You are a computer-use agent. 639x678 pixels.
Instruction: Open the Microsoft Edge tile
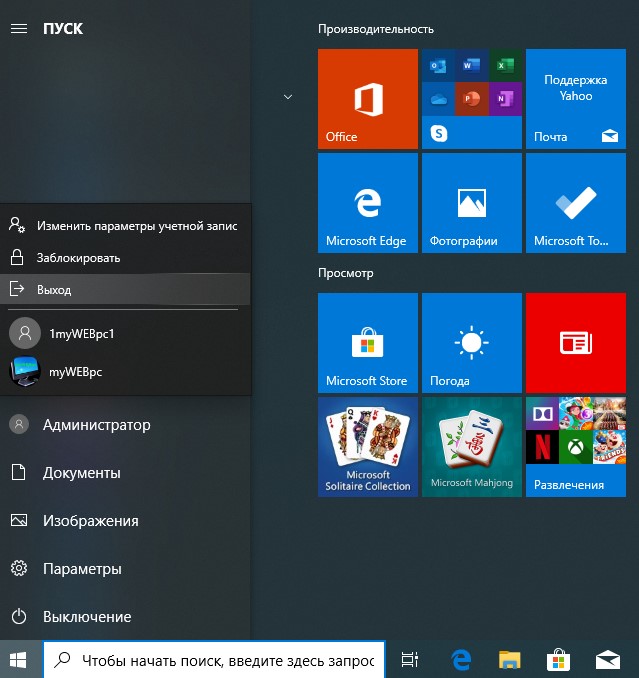[367, 203]
